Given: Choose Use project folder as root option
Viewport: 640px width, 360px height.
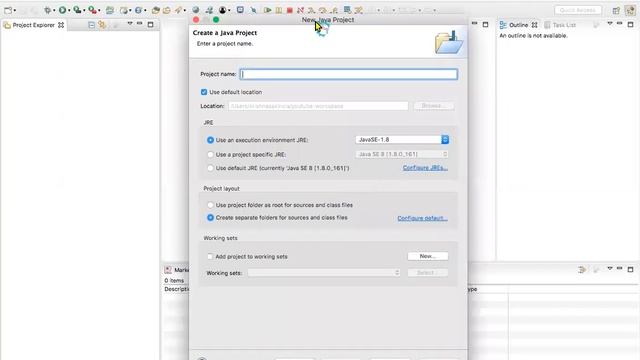Looking at the screenshot, I should click(210, 205).
